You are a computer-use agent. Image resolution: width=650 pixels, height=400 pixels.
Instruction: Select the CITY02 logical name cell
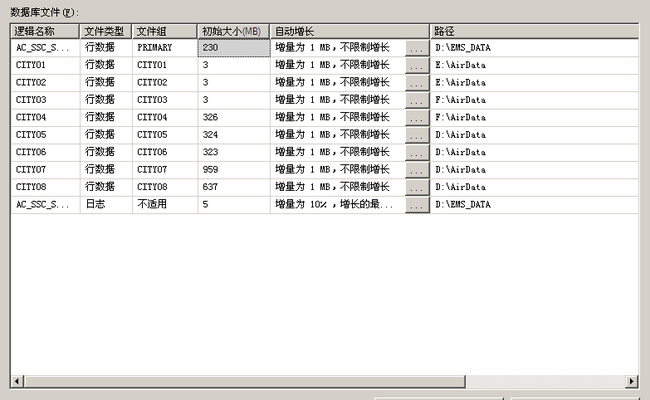click(x=45, y=82)
